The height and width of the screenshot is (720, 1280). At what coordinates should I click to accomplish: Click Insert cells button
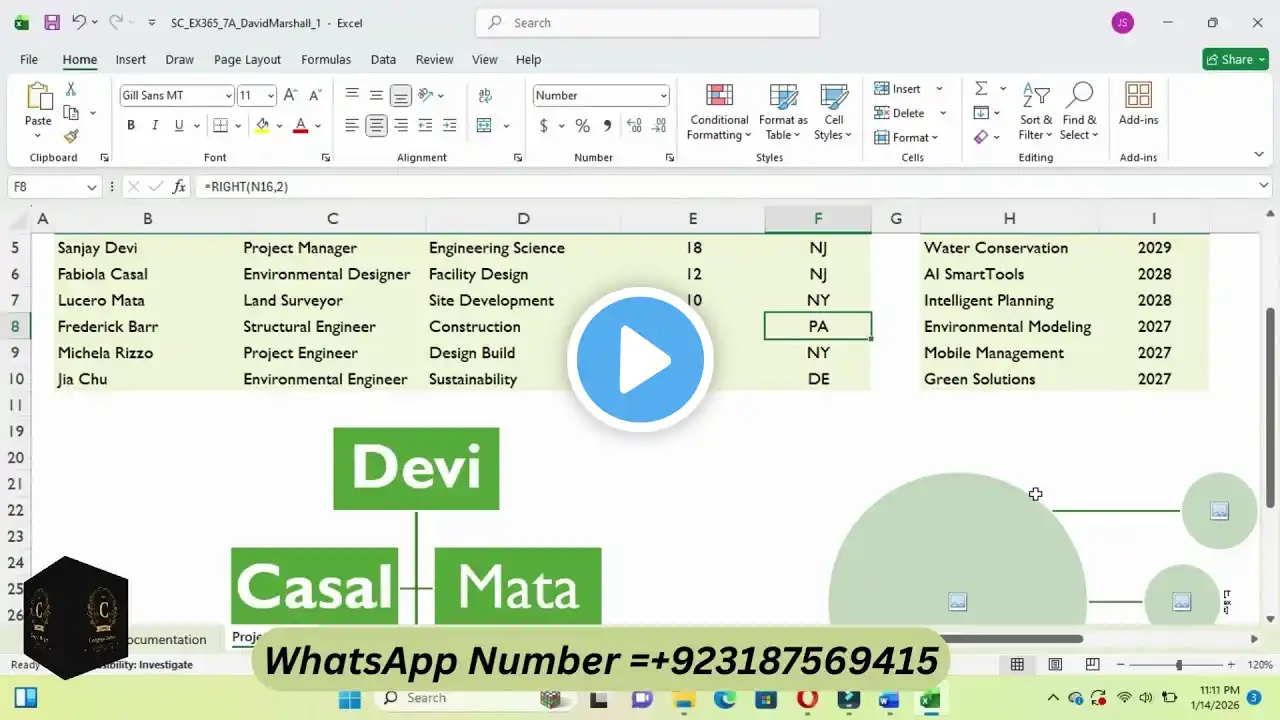pos(897,89)
